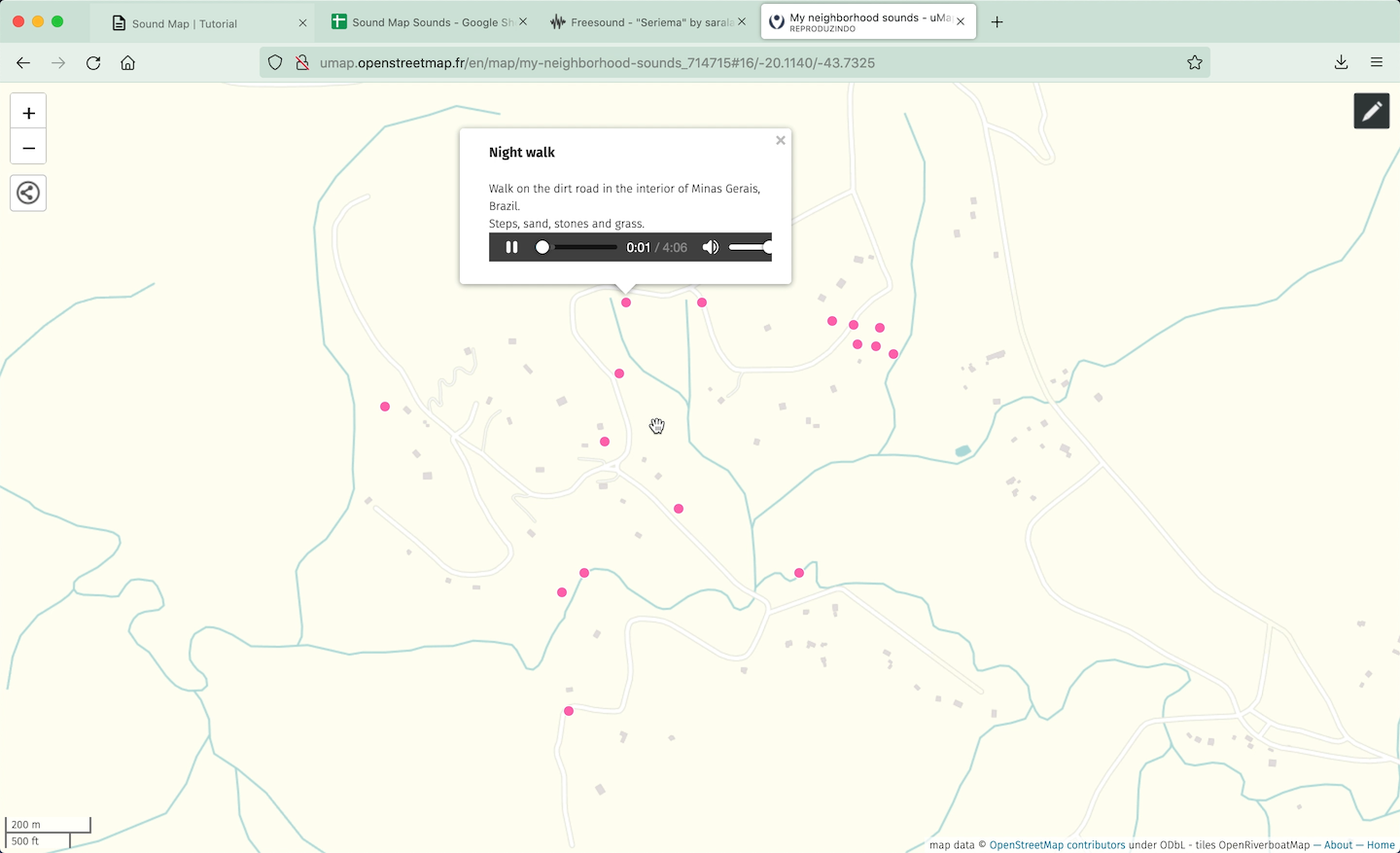The width and height of the screenshot is (1400, 853).
Task: Open a new browser tab
Action: point(997,22)
